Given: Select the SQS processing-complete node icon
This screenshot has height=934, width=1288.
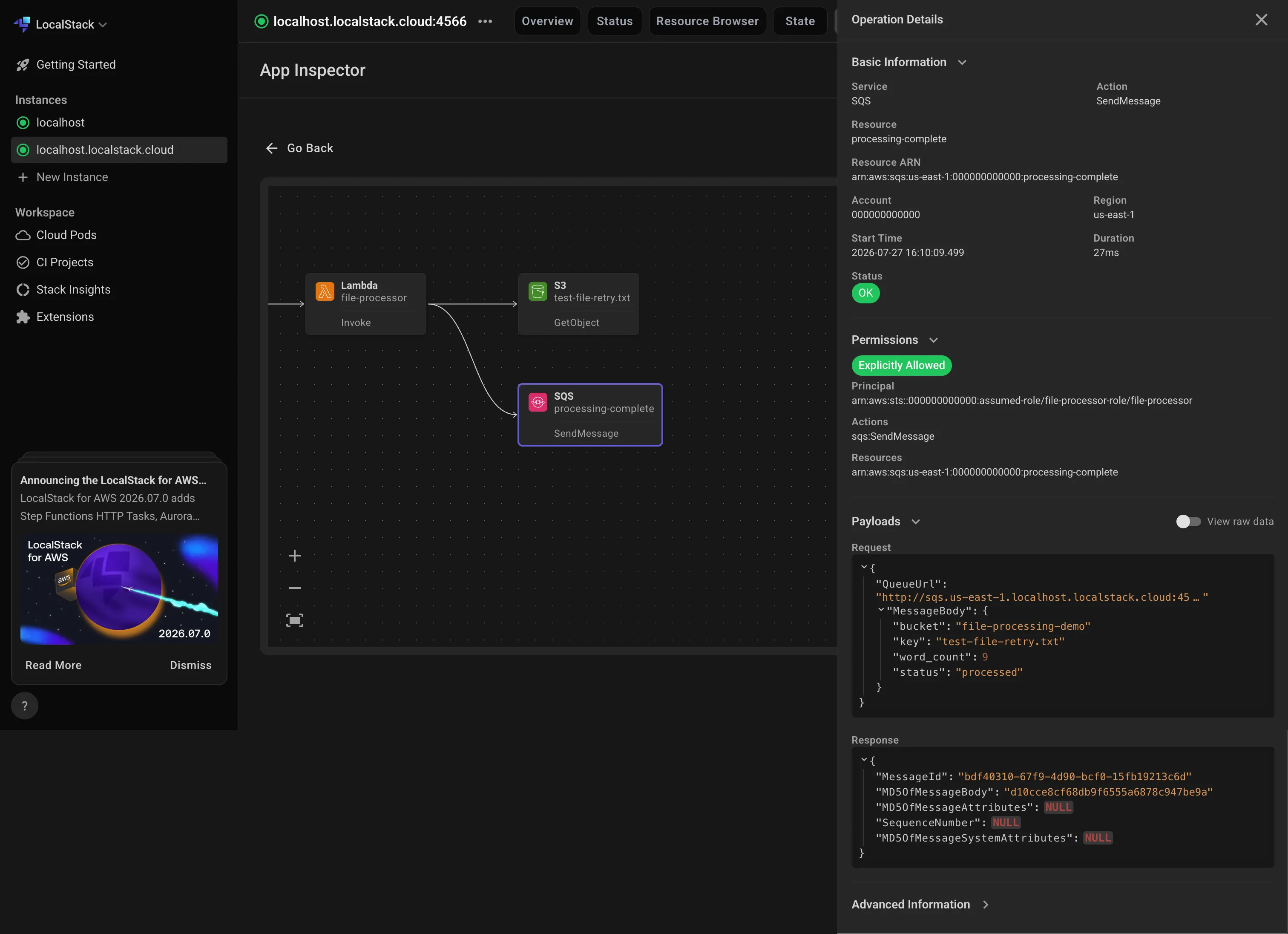Looking at the screenshot, I should (x=538, y=402).
